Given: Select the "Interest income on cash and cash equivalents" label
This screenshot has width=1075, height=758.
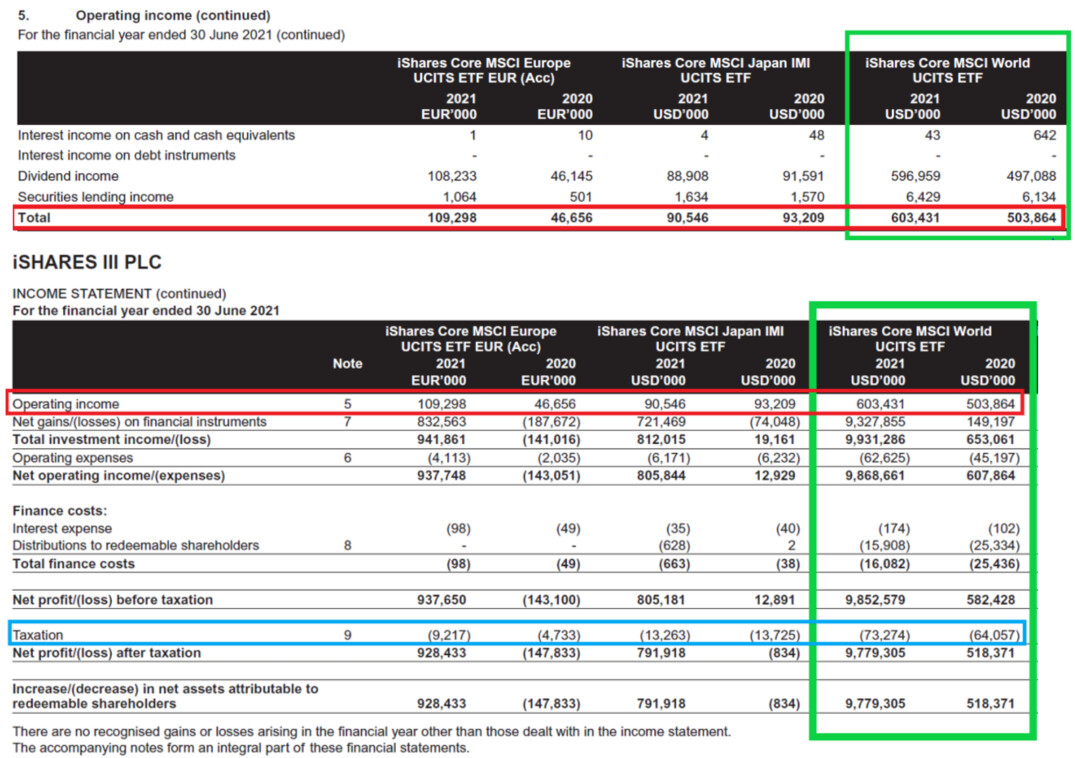Looking at the screenshot, I should (156, 135).
